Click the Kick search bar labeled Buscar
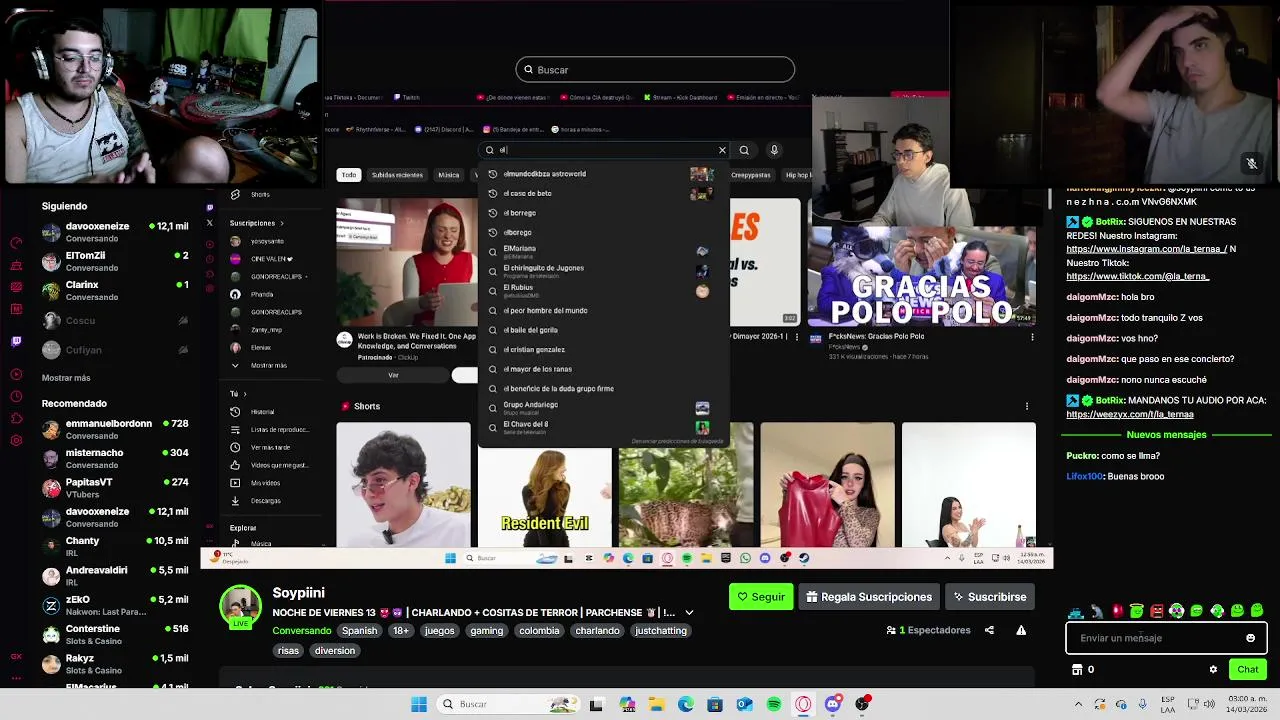Screen dimensions: 1280x720 point(655,70)
